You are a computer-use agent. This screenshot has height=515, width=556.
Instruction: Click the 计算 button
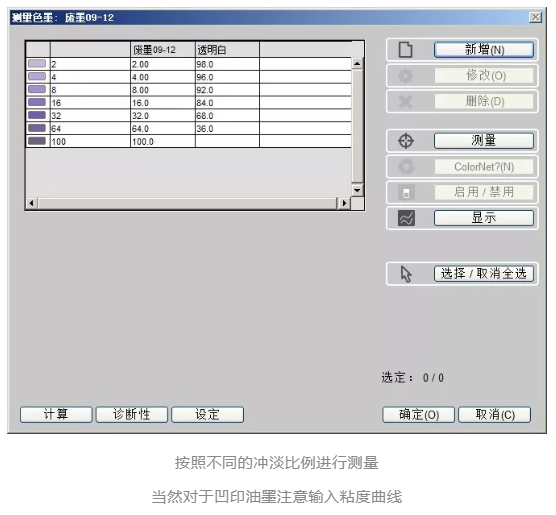56,414
